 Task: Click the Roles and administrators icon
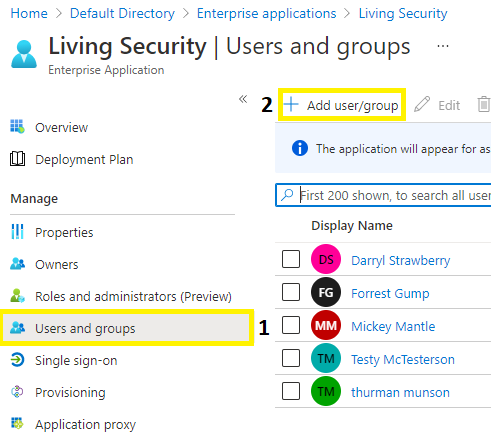point(17,295)
